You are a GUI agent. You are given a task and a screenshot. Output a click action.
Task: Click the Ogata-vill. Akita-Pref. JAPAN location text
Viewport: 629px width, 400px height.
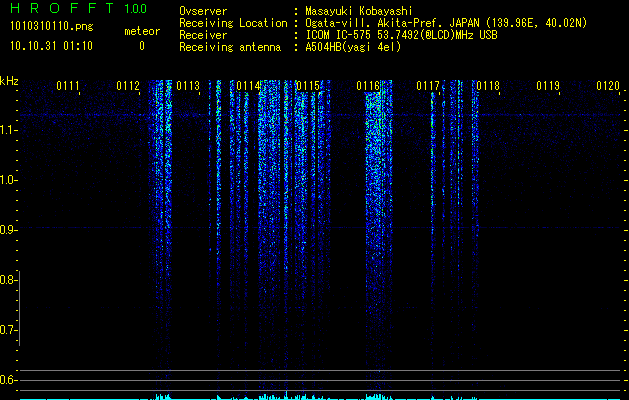pyautogui.click(x=446, y=23)
